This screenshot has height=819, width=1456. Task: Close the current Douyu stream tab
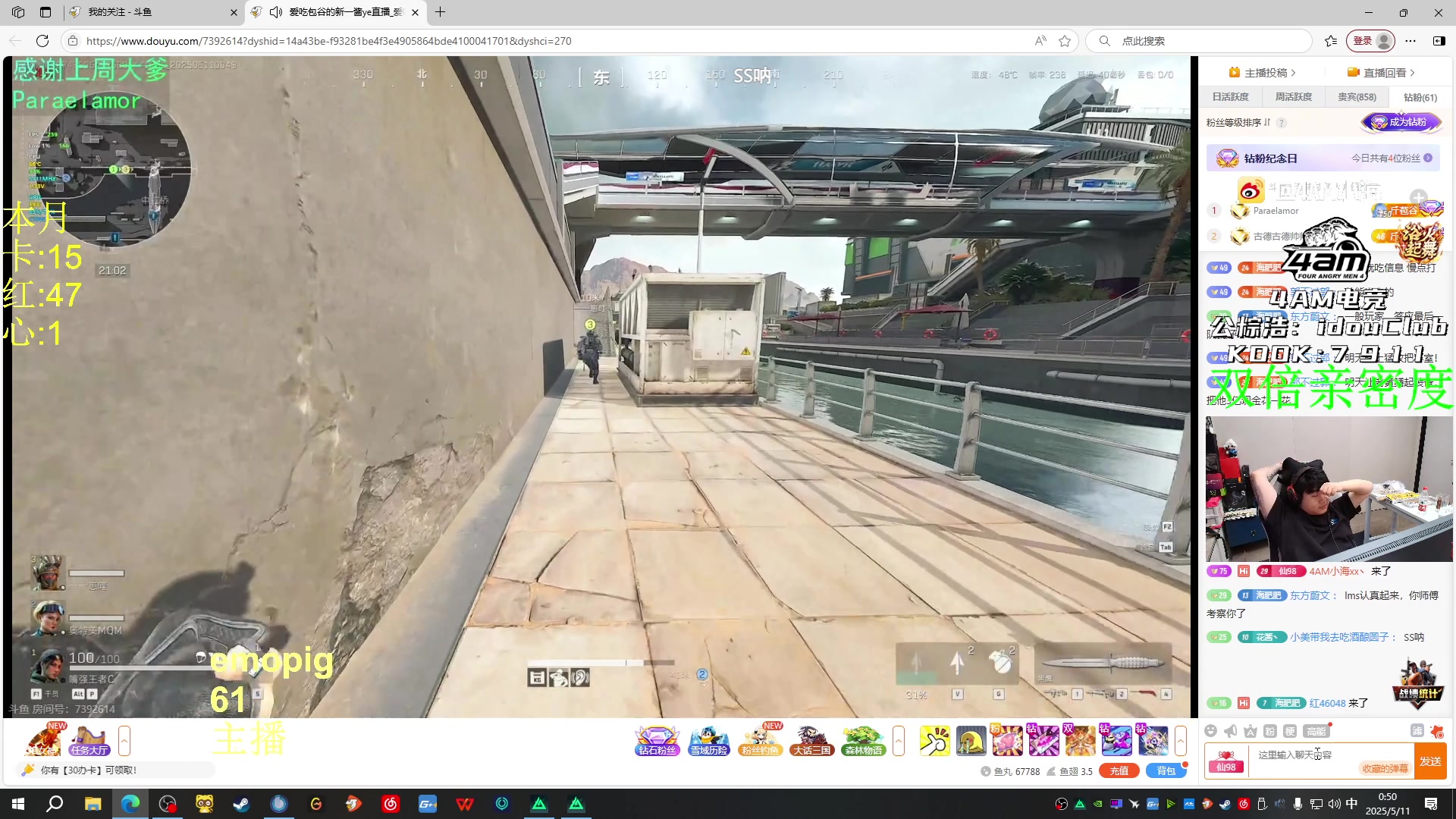pos(415,12)
